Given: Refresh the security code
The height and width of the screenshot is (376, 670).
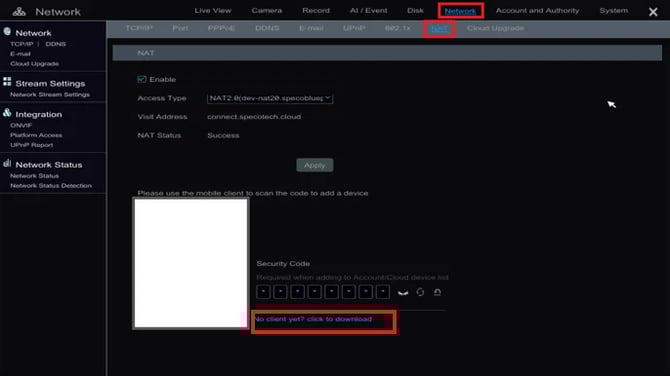Looking at the screenshot, I should 420,292.
